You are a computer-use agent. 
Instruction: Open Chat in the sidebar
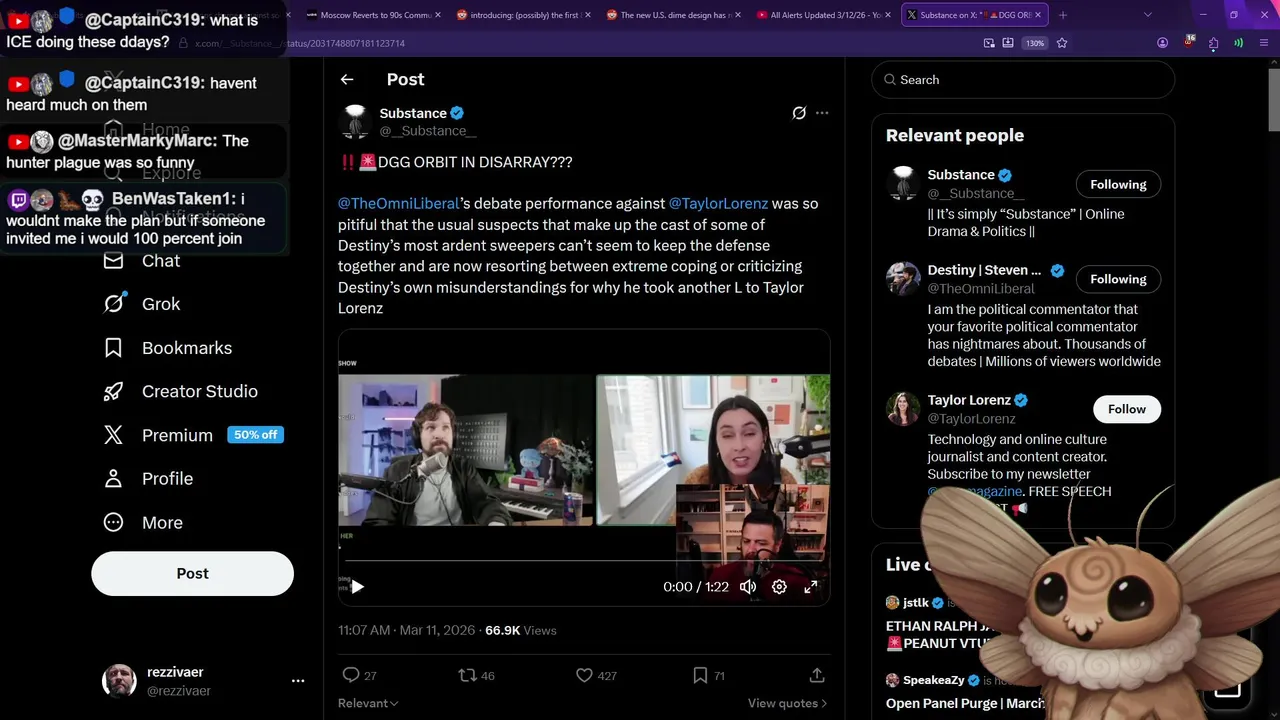(x=143, y=261)
